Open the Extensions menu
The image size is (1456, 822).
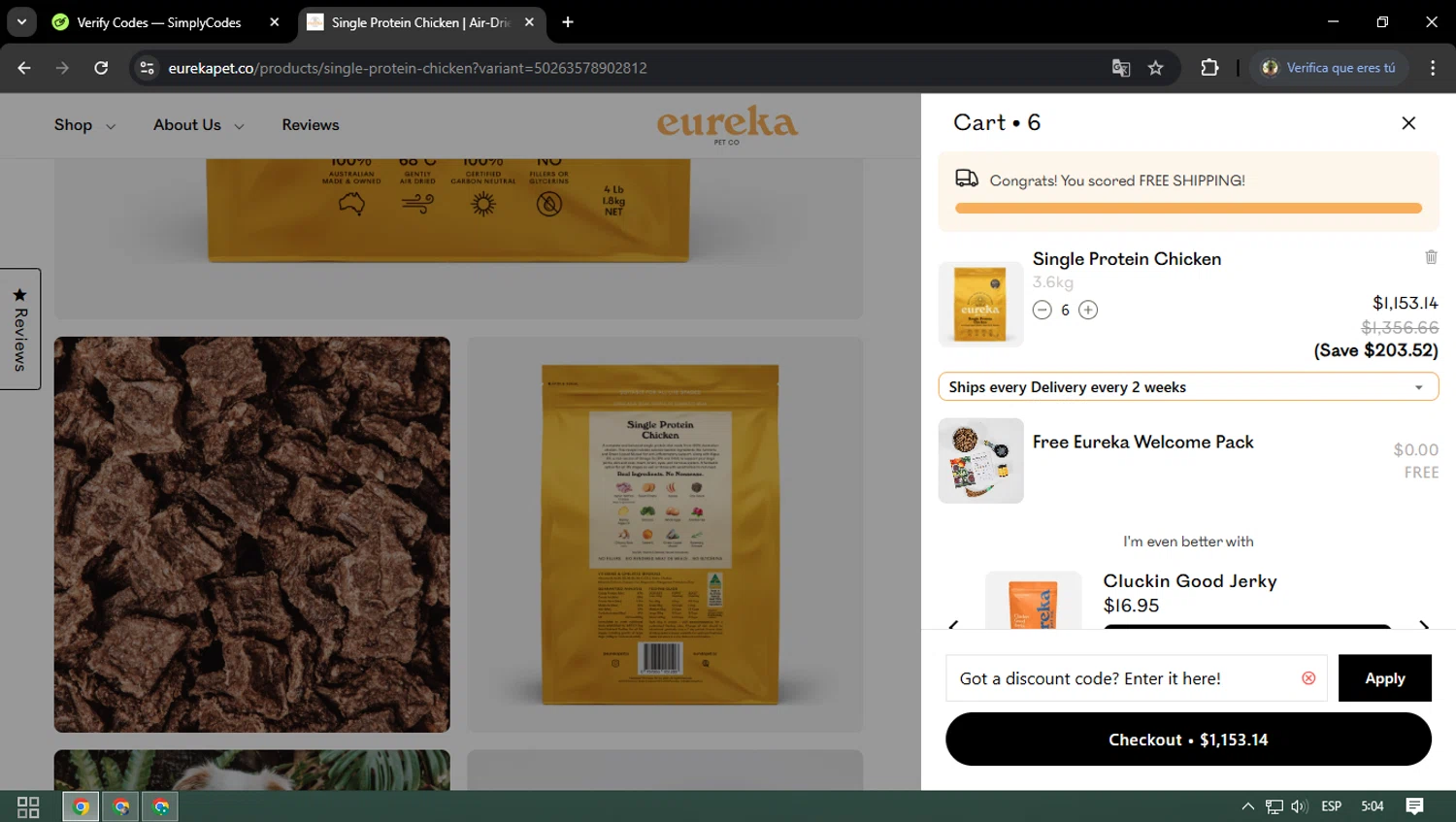[x=1209, y=68]
